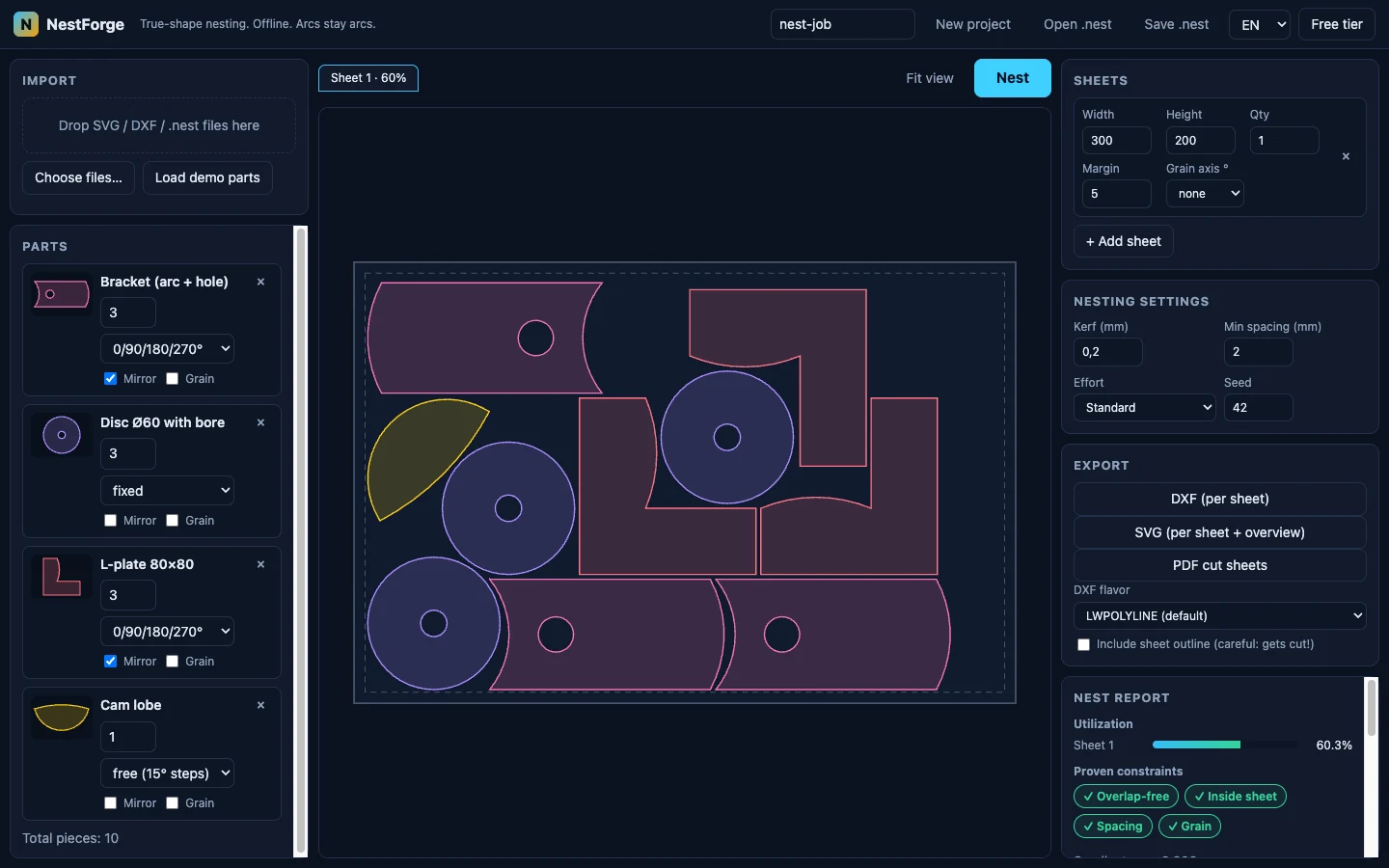Screen dimensions: 1389x868
Task: Export SVG (per sheet + overview)
Action: [1219, 532]
